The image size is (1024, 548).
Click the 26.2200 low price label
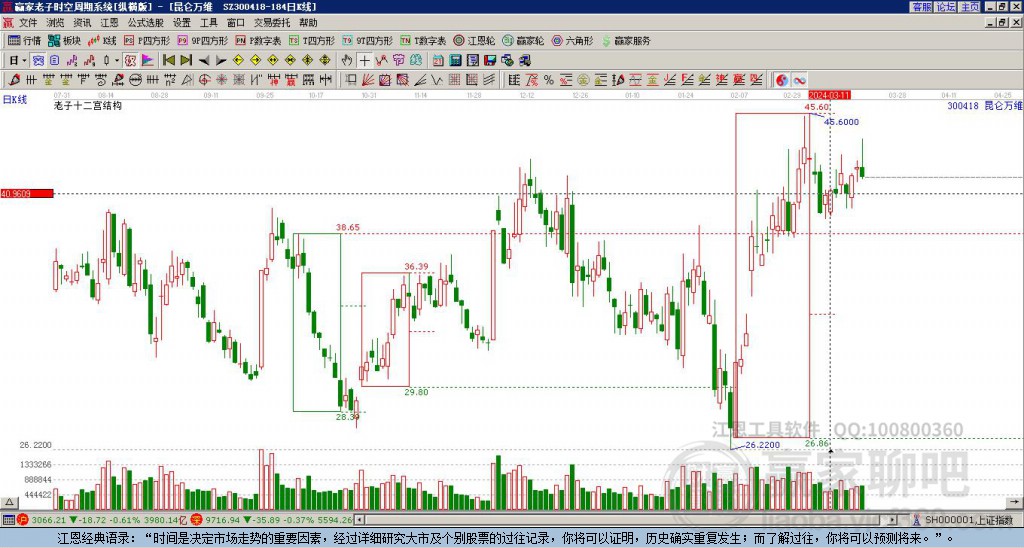(763, 445)
